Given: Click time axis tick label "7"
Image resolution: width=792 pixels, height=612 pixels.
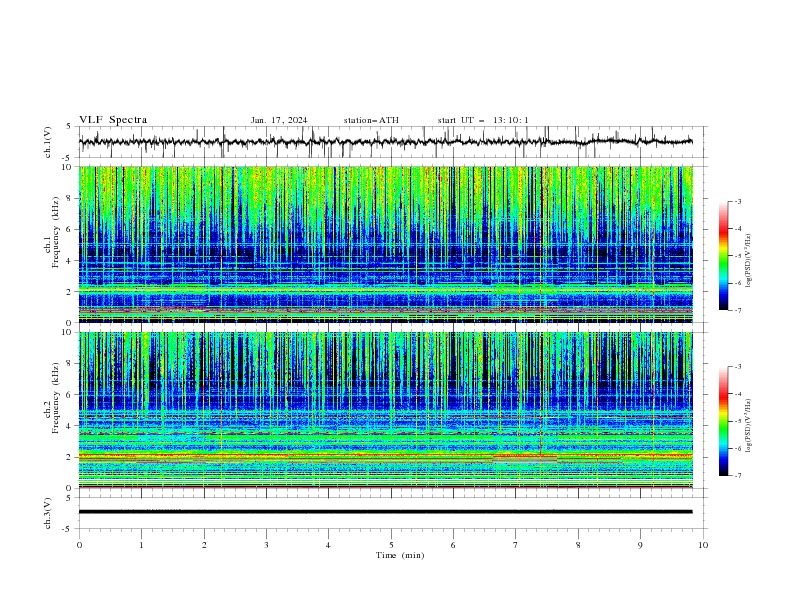Looking at the screenshot, I should click(x=516, y=545).
